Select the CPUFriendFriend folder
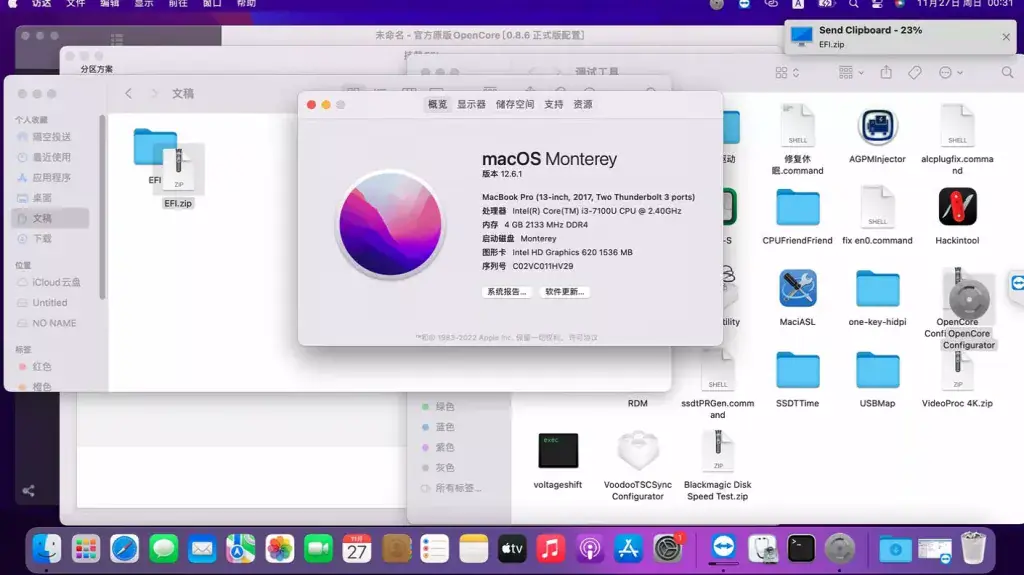 [x=797, y=208]
